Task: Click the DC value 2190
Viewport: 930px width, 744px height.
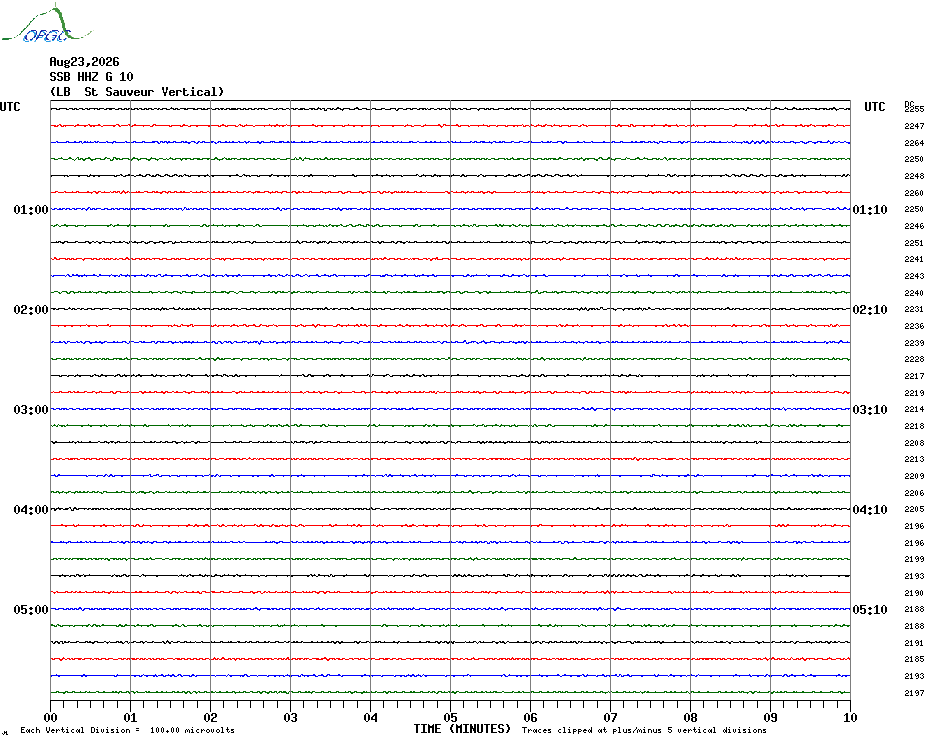Action: [914, 593]
